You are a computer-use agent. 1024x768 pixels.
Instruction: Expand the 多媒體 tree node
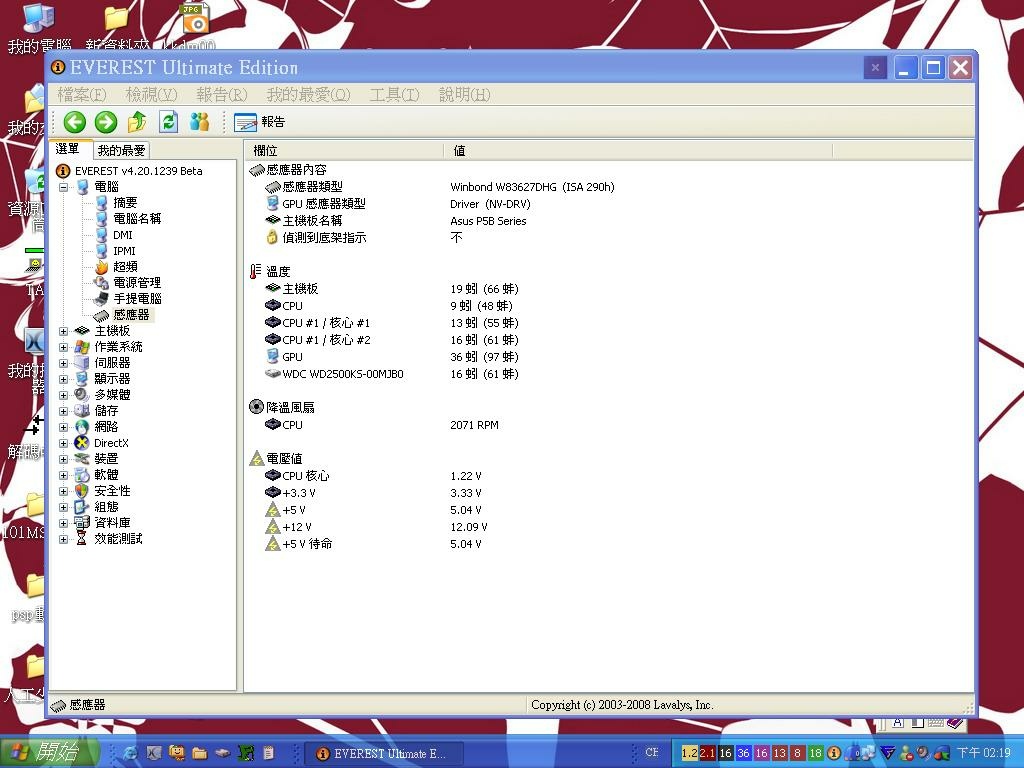coord(63,395)
